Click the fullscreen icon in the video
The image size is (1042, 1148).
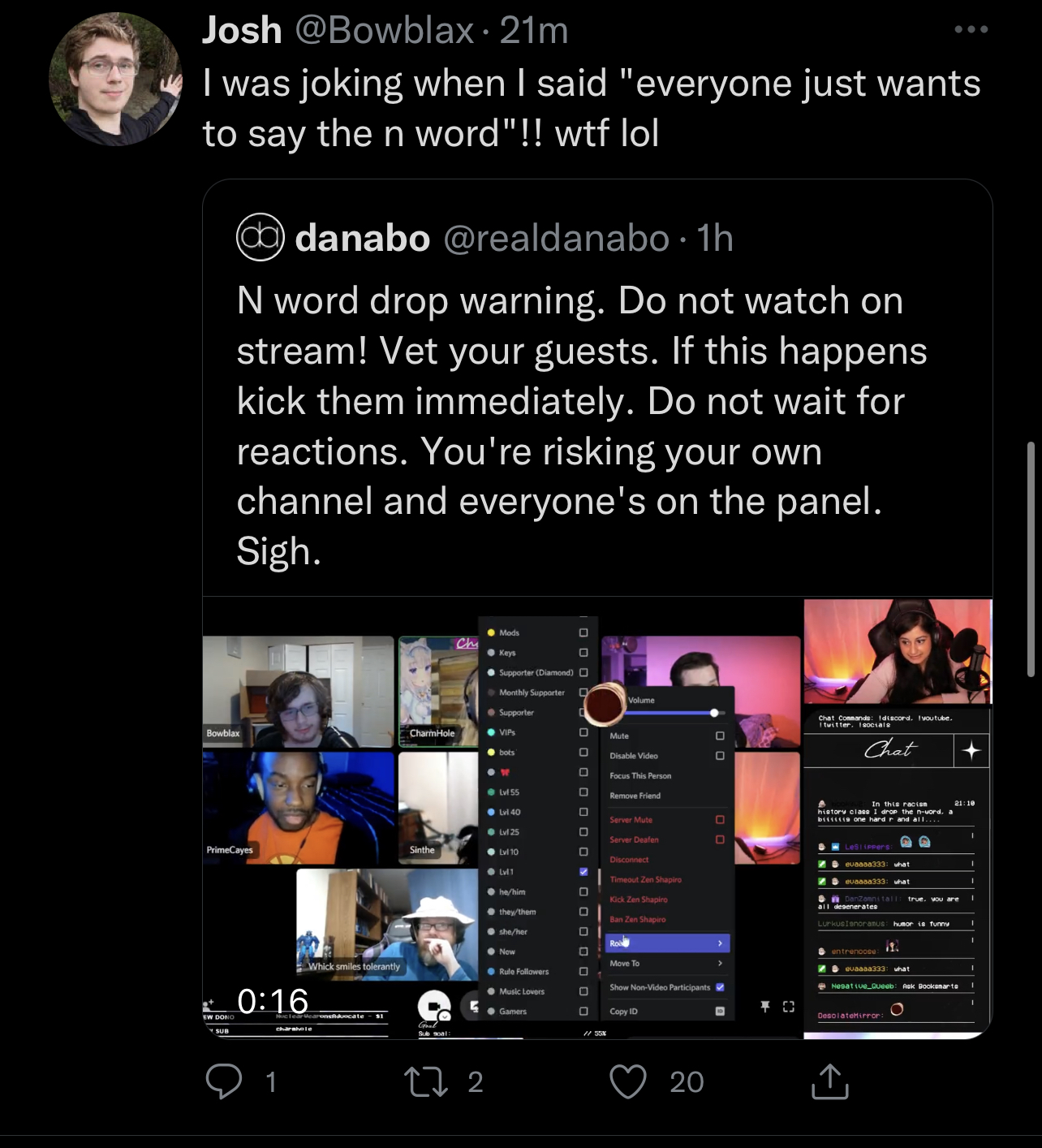[x=788, y=1007]
